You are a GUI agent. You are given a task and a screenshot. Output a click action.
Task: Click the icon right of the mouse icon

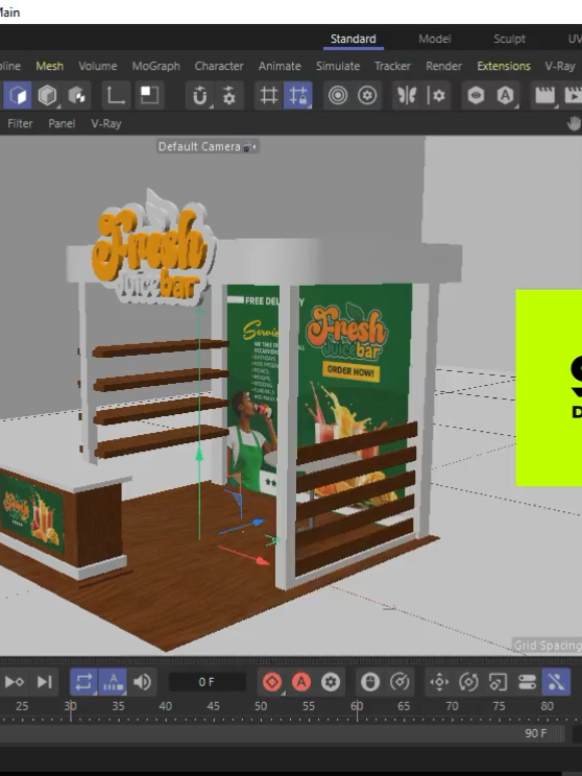tap(399, 681)
